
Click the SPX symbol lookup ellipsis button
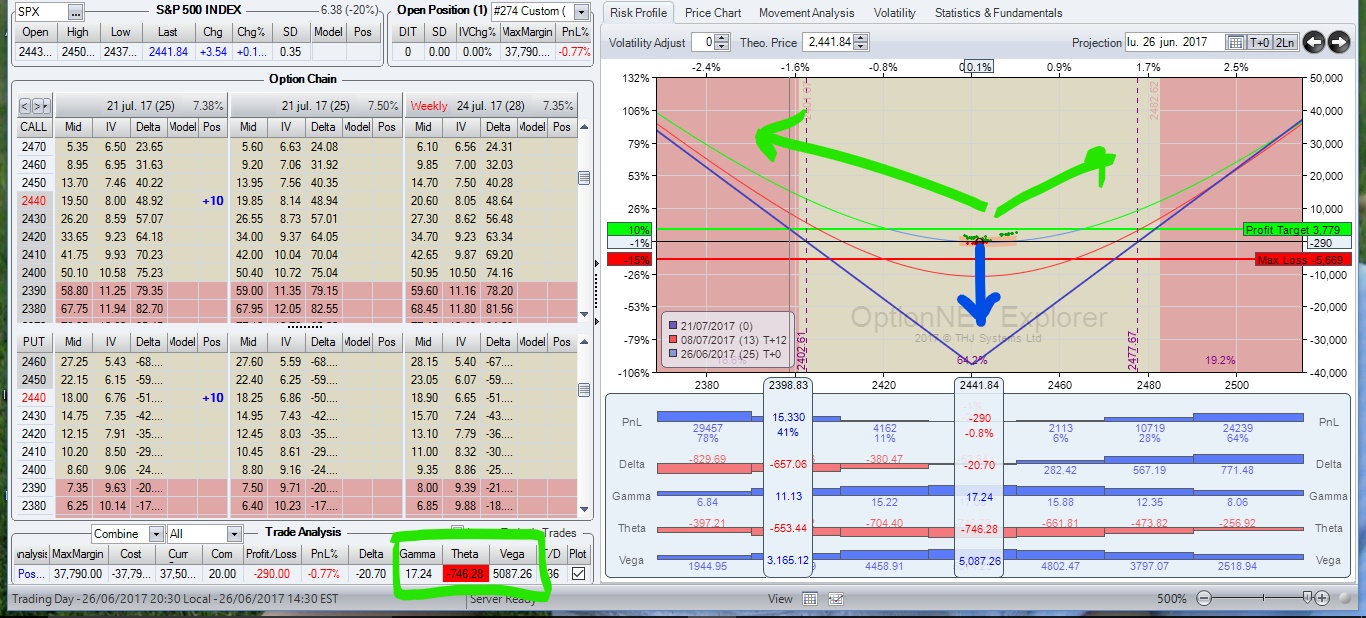point(76,11)
